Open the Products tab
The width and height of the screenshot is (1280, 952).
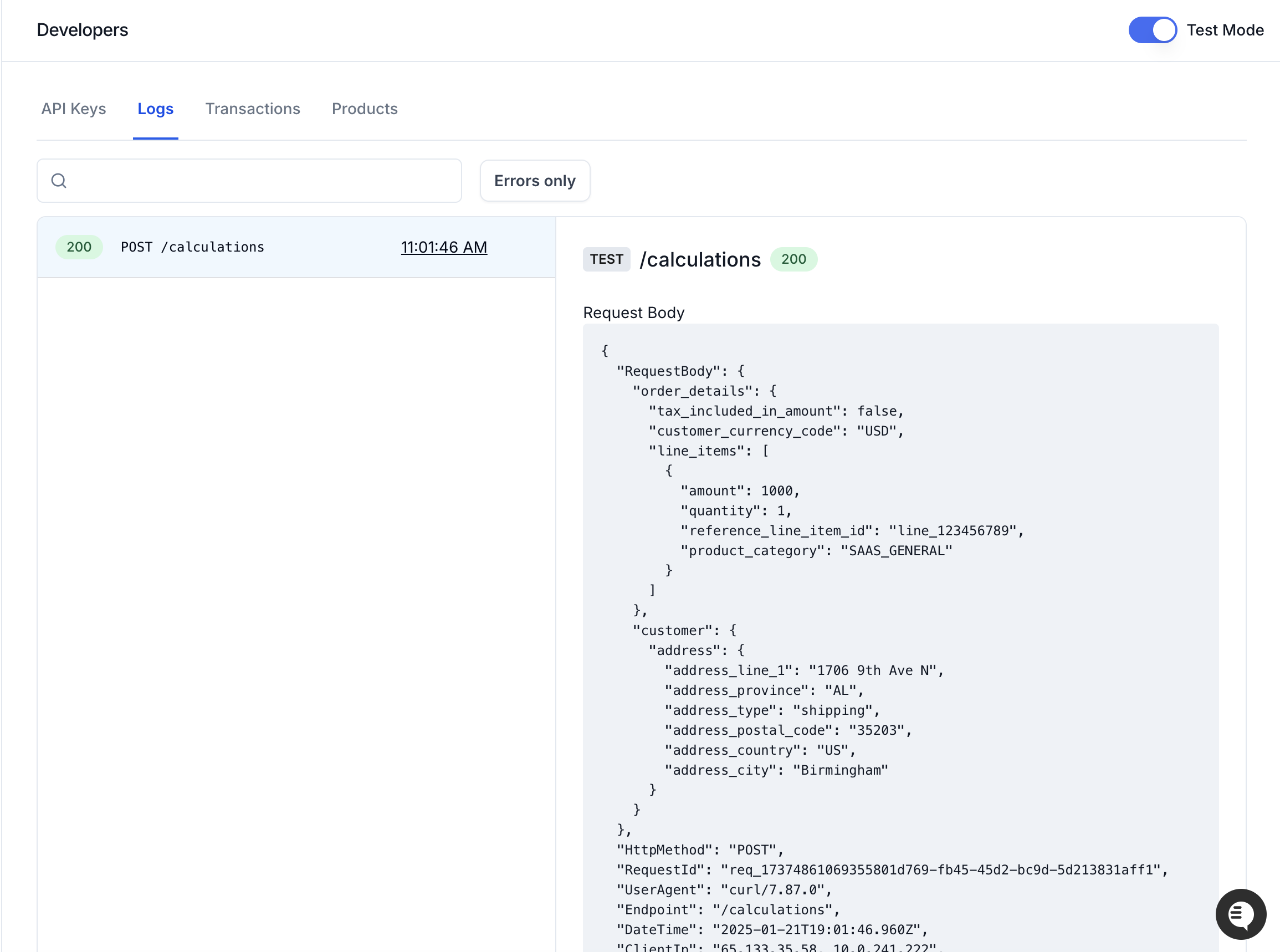tap(365, 109)
